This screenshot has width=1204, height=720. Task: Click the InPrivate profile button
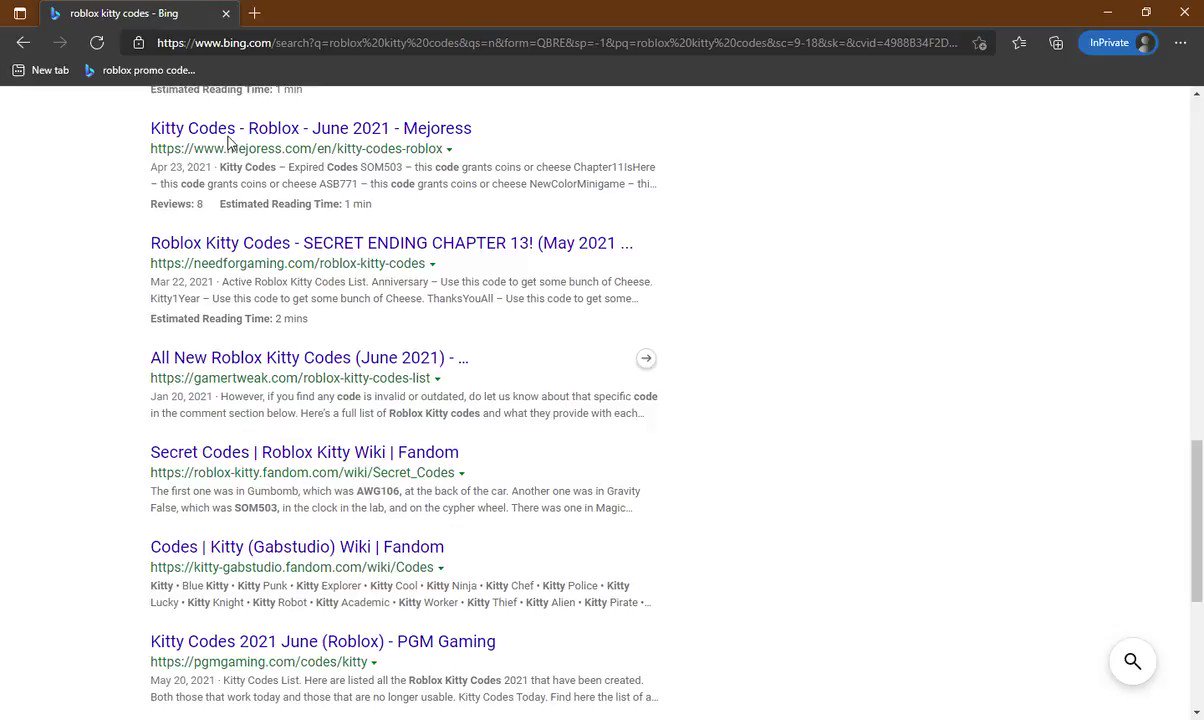click(x=1118, y=43)
